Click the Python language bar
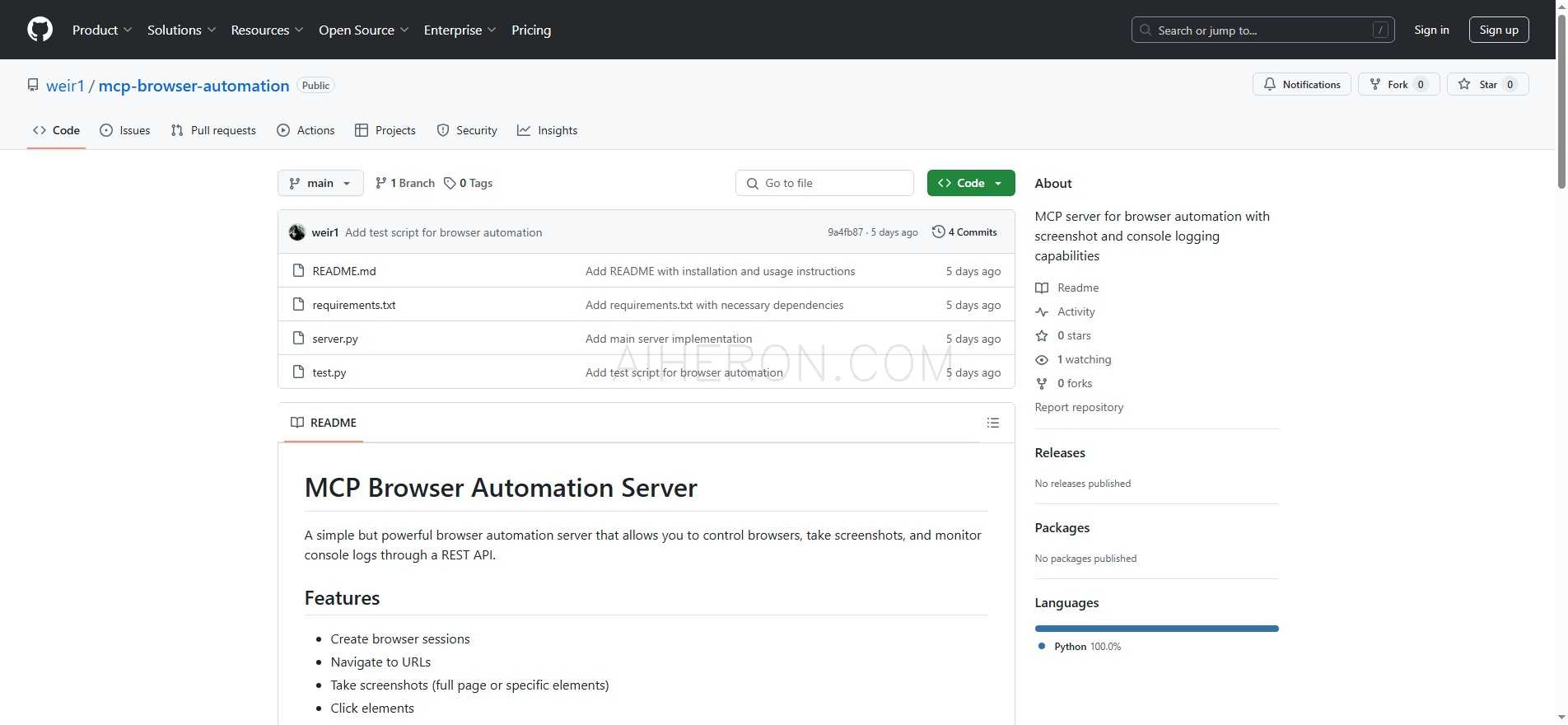The height and width of the screenshot is (725, 1568). coord(1156,629)
